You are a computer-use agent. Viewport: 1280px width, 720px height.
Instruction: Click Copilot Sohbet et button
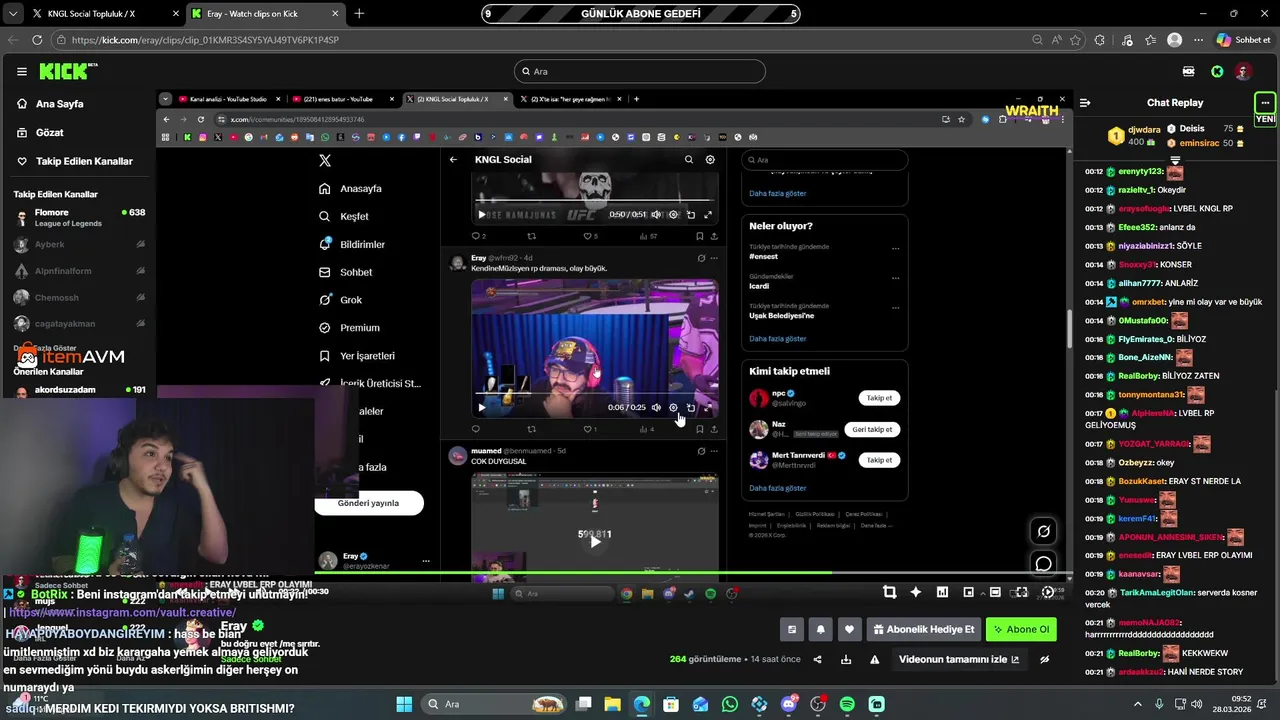click(x=1243, y=40)
